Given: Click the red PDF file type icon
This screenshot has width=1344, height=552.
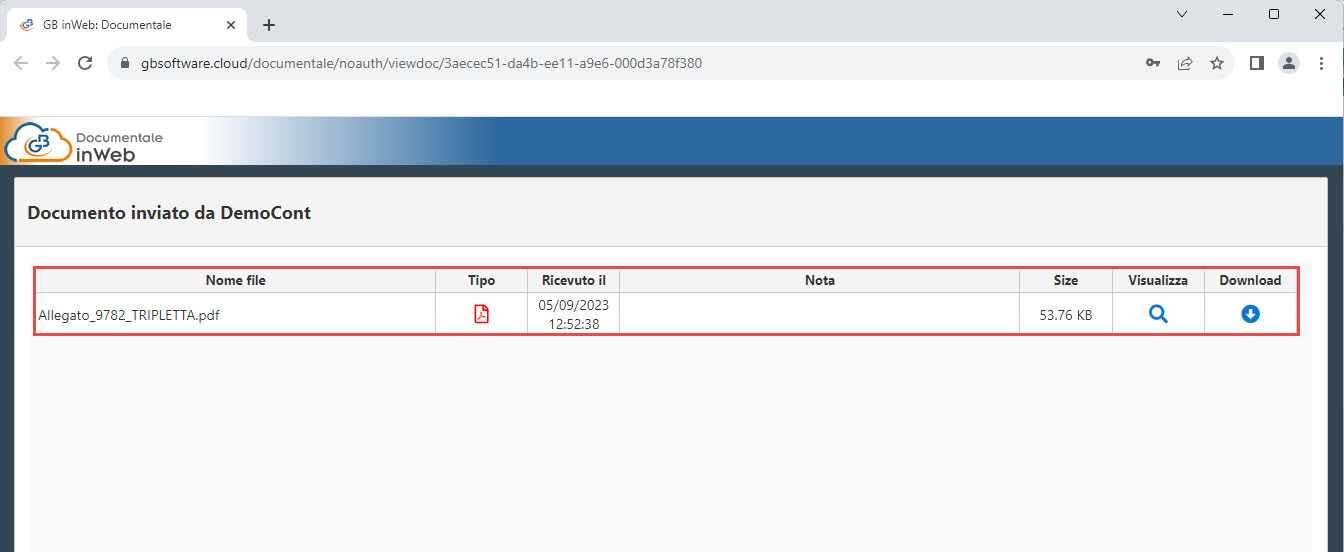Looking at the screenshot, I should (x=481, y=314).
